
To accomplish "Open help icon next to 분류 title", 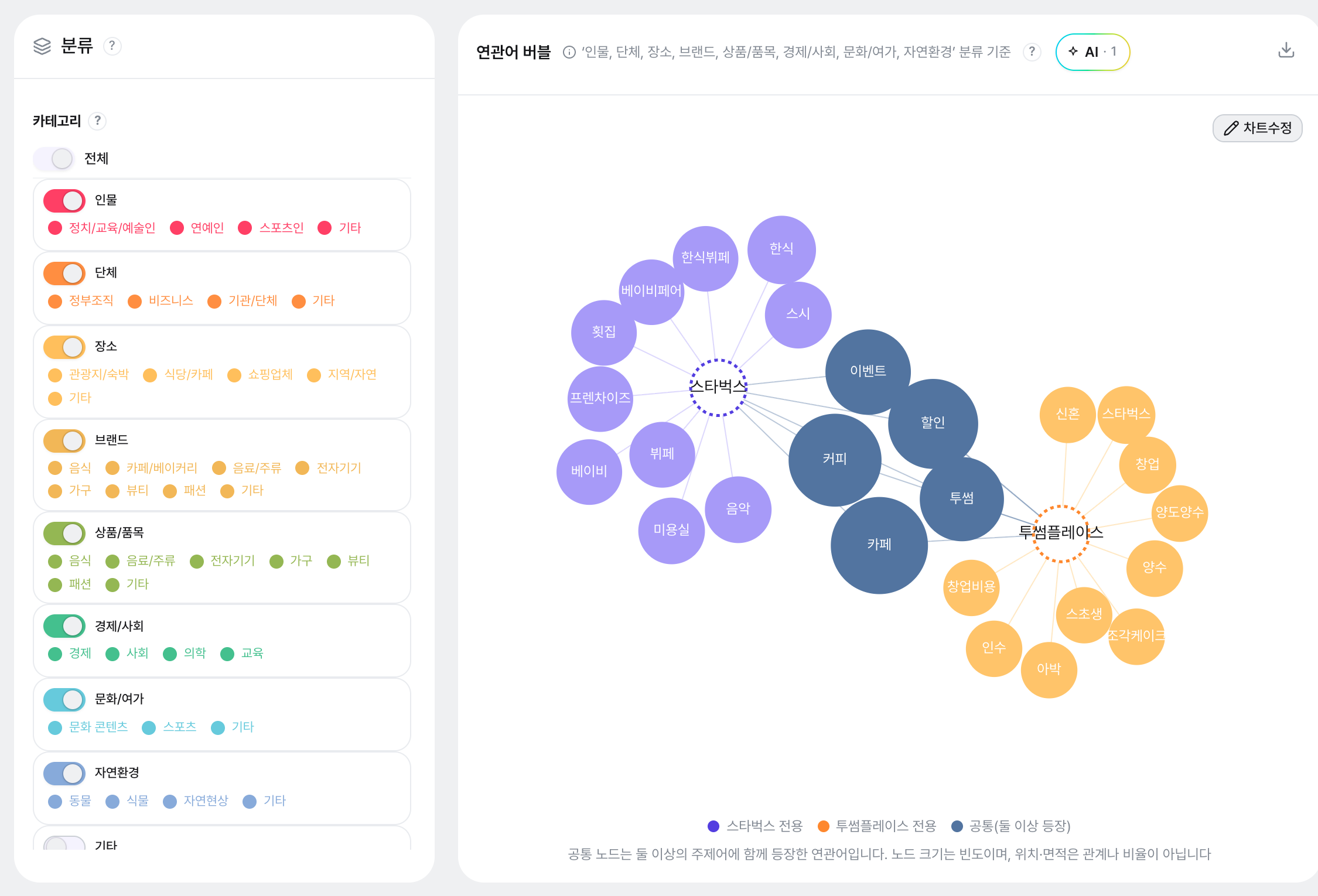I will [x=112, y=46].
